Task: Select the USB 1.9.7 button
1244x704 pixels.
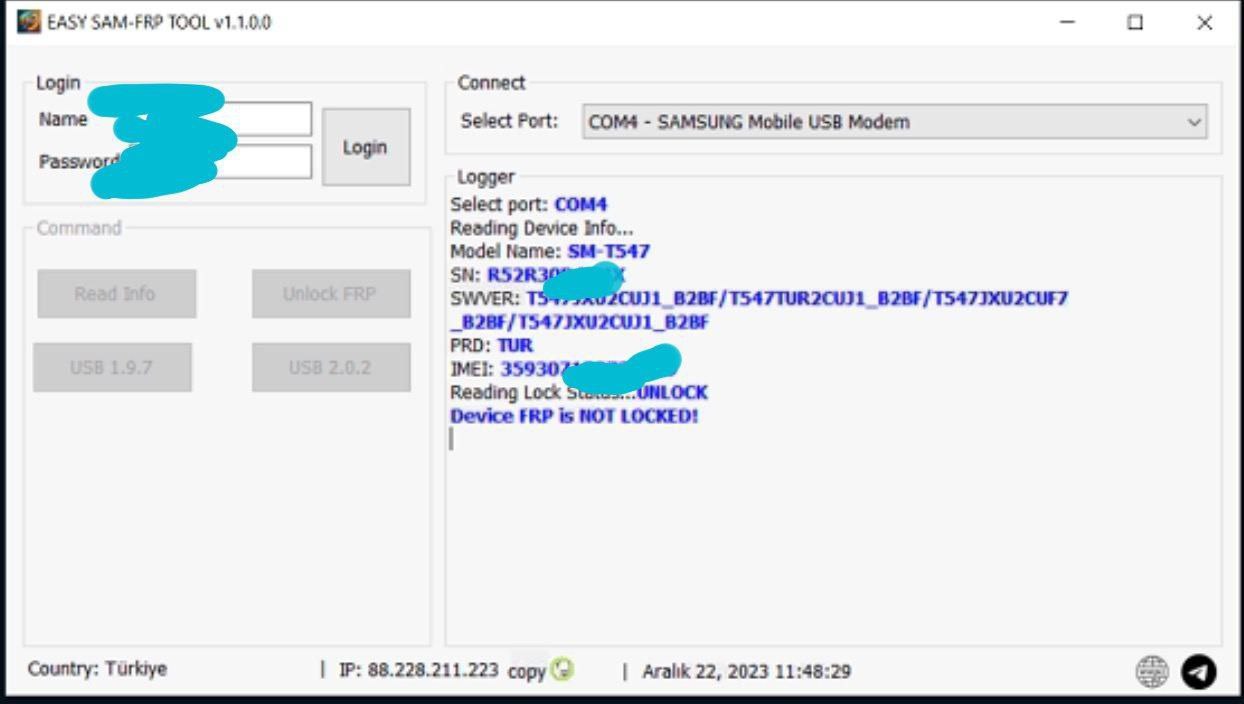Action: (x=111, y=367)
